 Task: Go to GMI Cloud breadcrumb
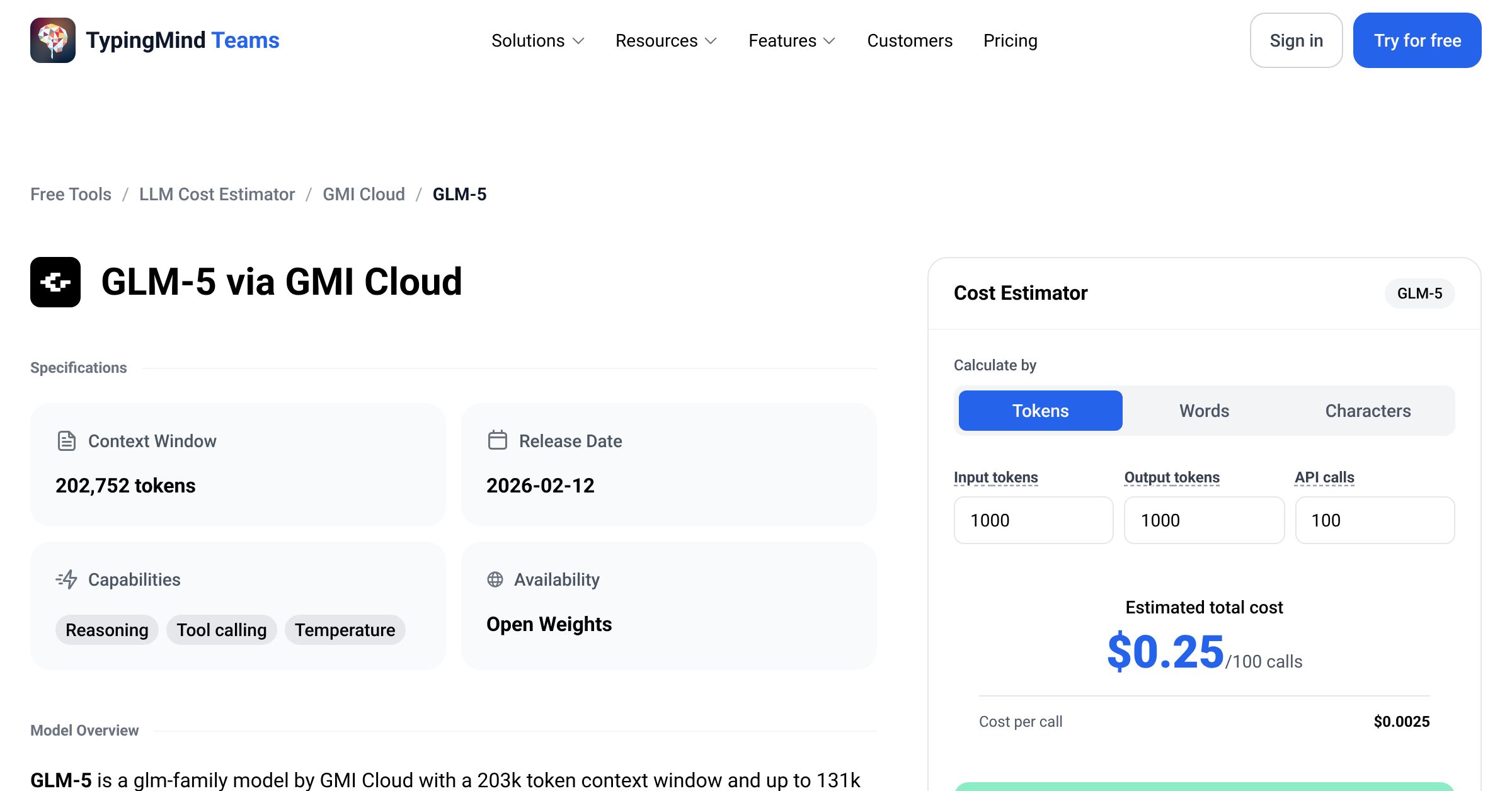pos(364,194)
